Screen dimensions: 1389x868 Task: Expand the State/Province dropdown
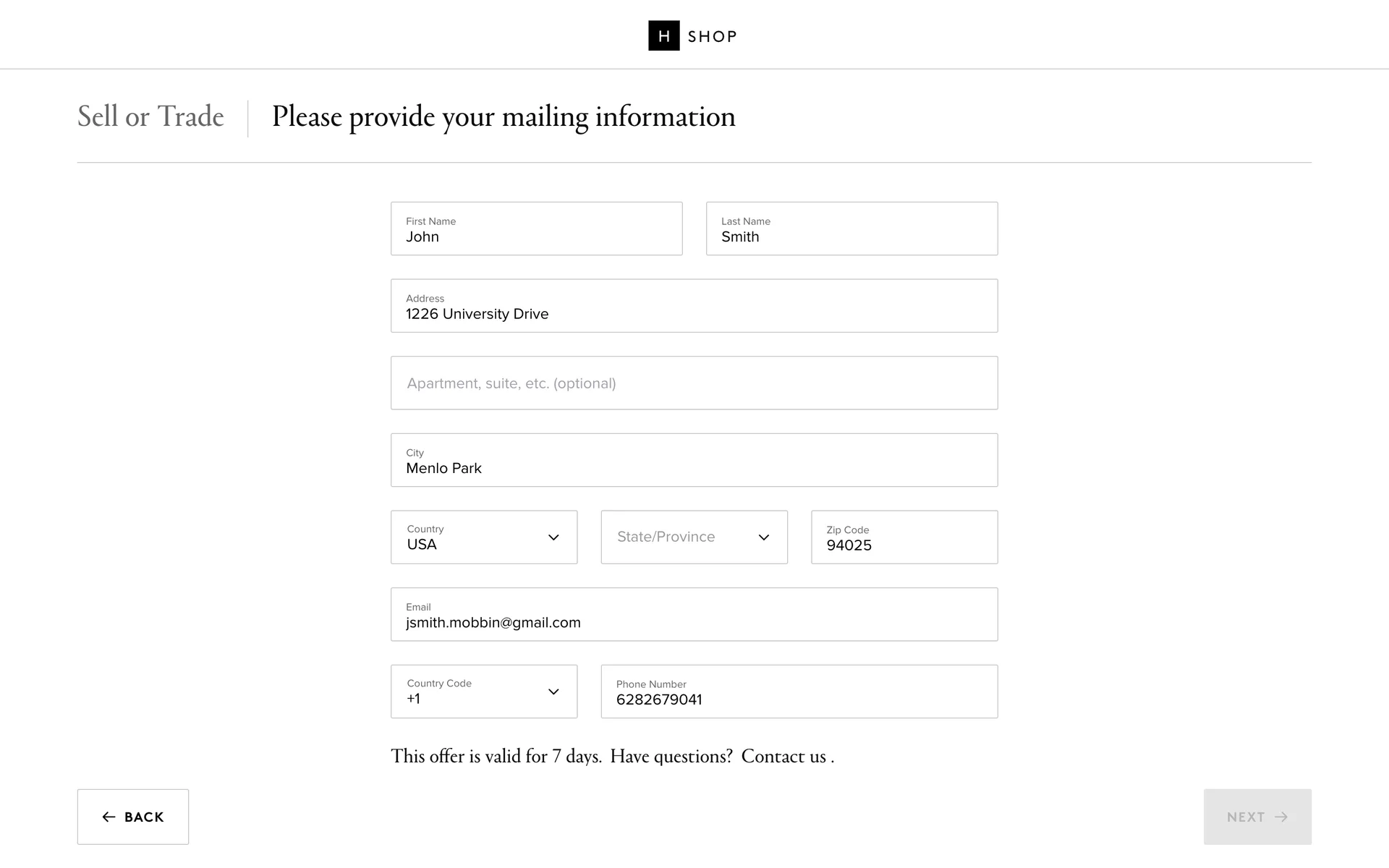pos(680,537)
